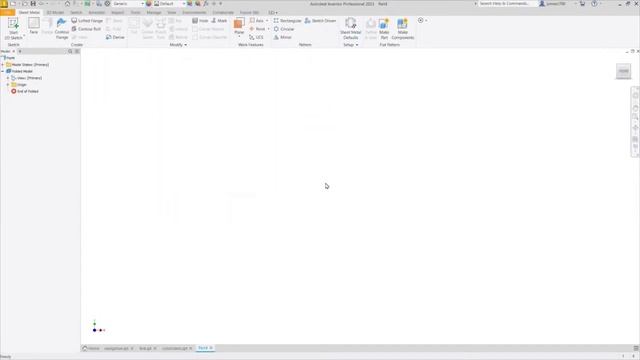The image size is (640, 360).
Task: Open the Axis dropdown arrow
Action: 267,20
